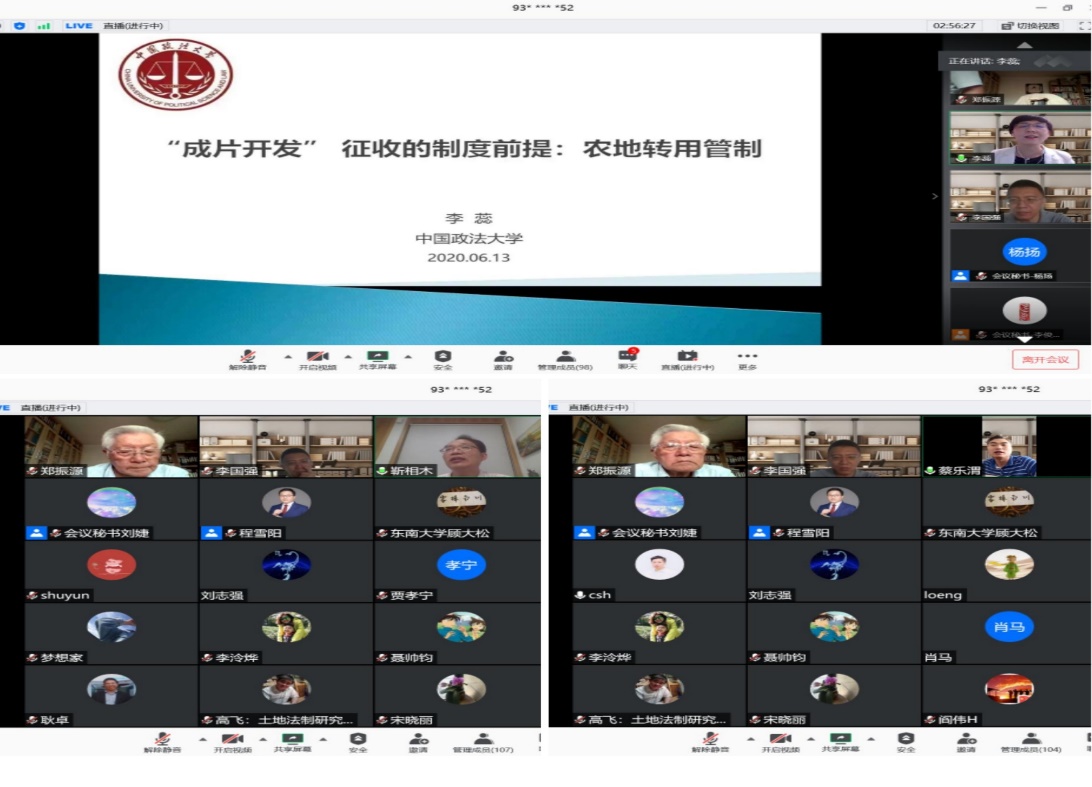Select the 靳相木 video tile
This screenshot has height=787, width=1092.
pyautogui.click(x=457, y=447)
